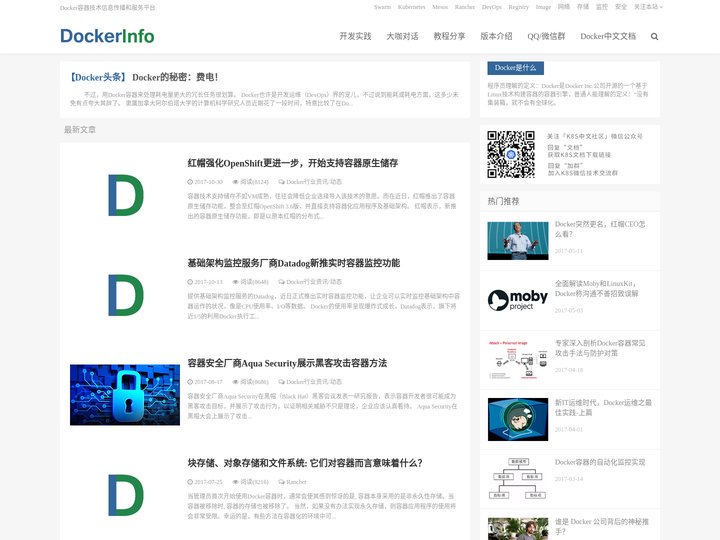Click the D logo thumbnail of OpenShift article
The height and width of the screenshot is (540, 720).
pos(125,195)
